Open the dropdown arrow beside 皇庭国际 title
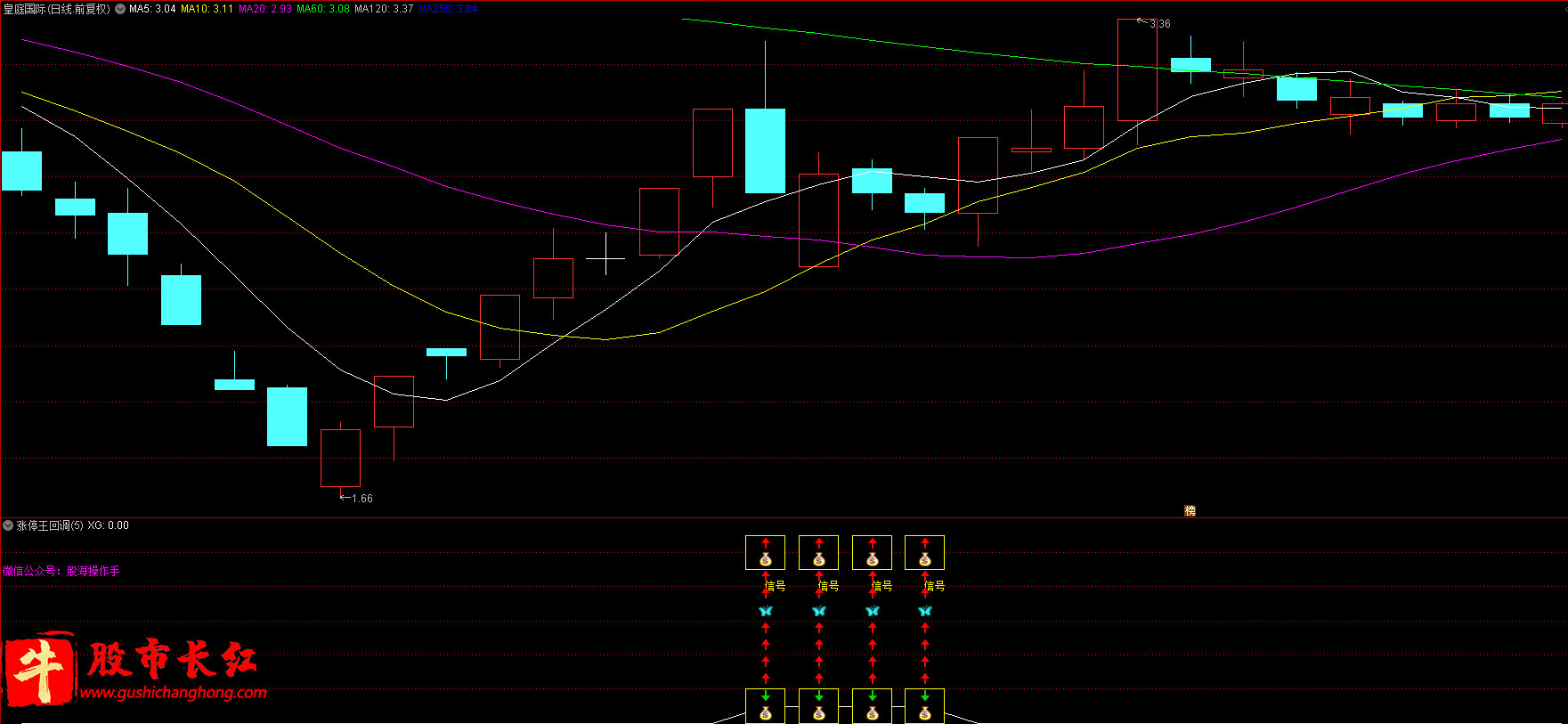Screen dimensions: 1568x724 120,9
